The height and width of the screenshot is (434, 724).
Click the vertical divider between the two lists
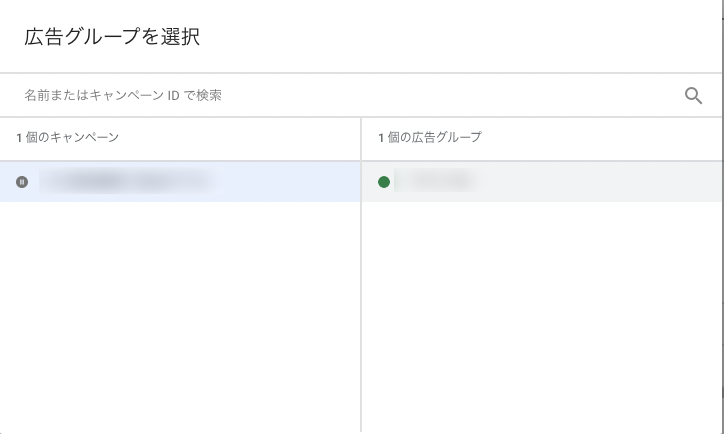(x=361, y=300)
